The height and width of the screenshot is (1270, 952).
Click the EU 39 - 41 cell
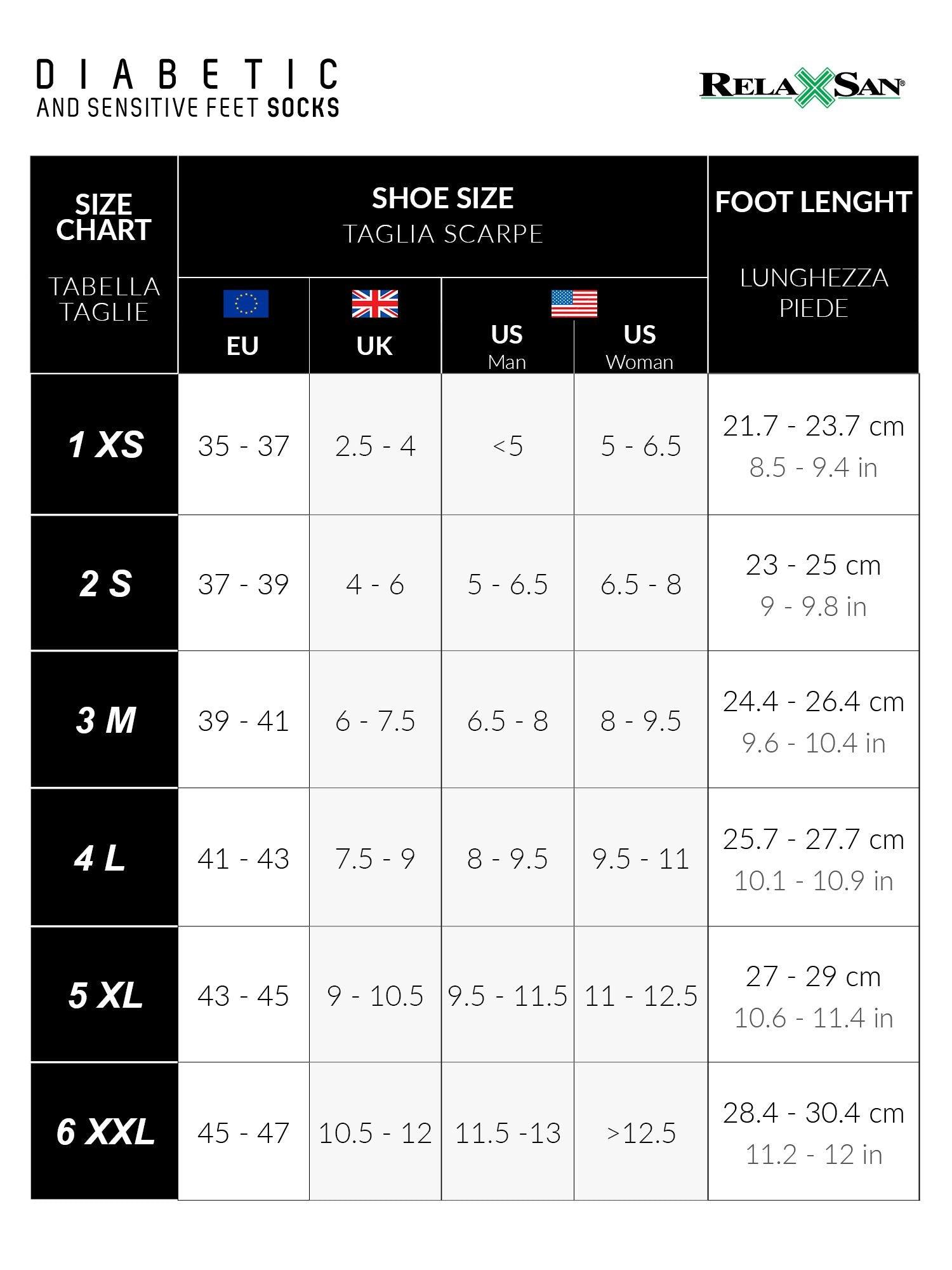pos(243,721)
